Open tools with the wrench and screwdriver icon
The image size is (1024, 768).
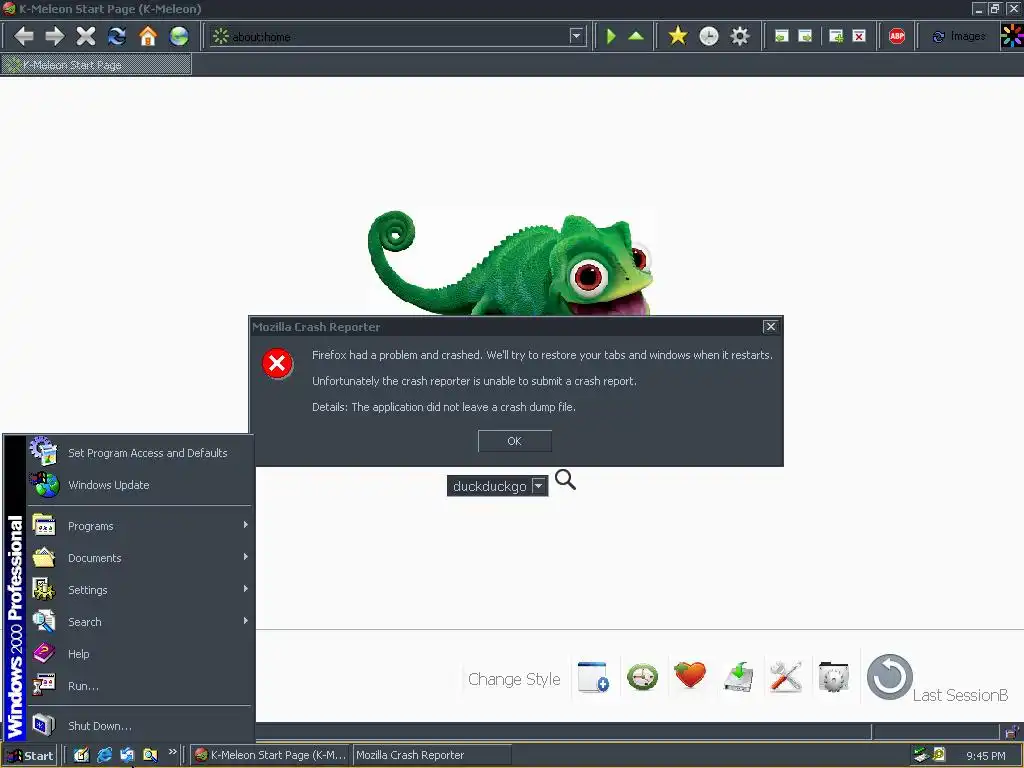(x=786, y=677)
